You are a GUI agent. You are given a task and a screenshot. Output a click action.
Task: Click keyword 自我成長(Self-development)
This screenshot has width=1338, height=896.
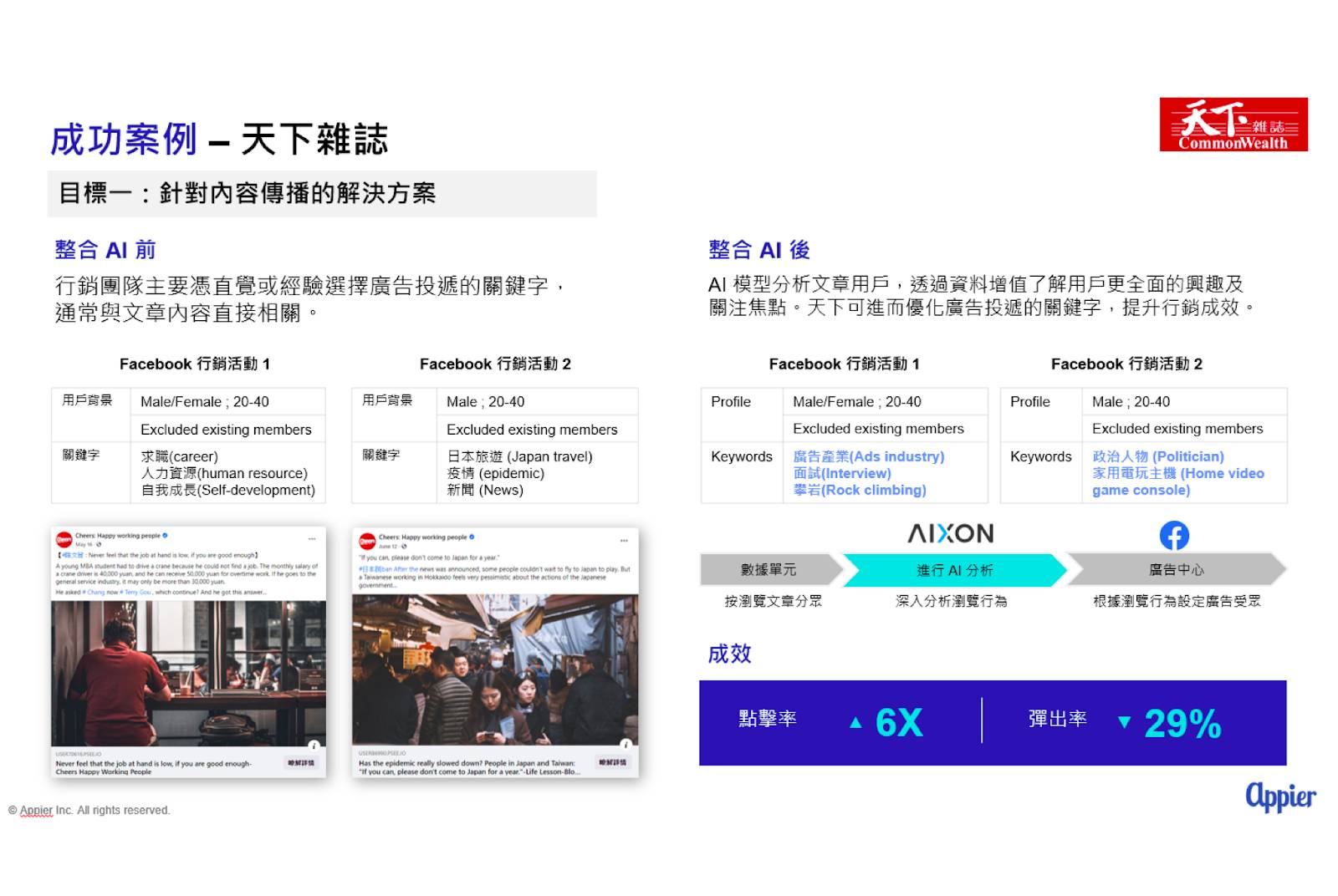(228, 490)
